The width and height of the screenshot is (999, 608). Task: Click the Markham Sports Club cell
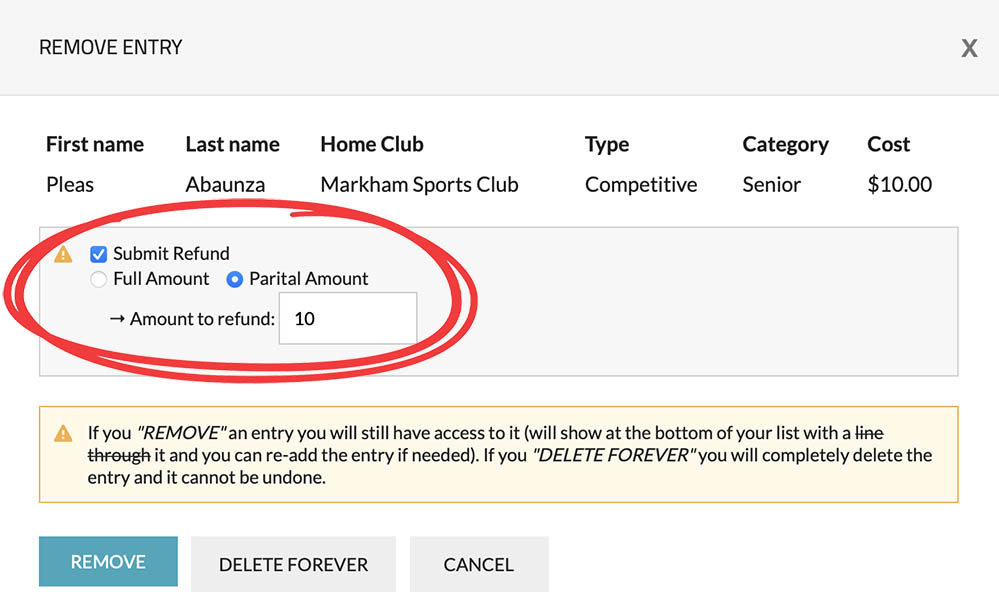pyautogui.click(x=419, y=185)
